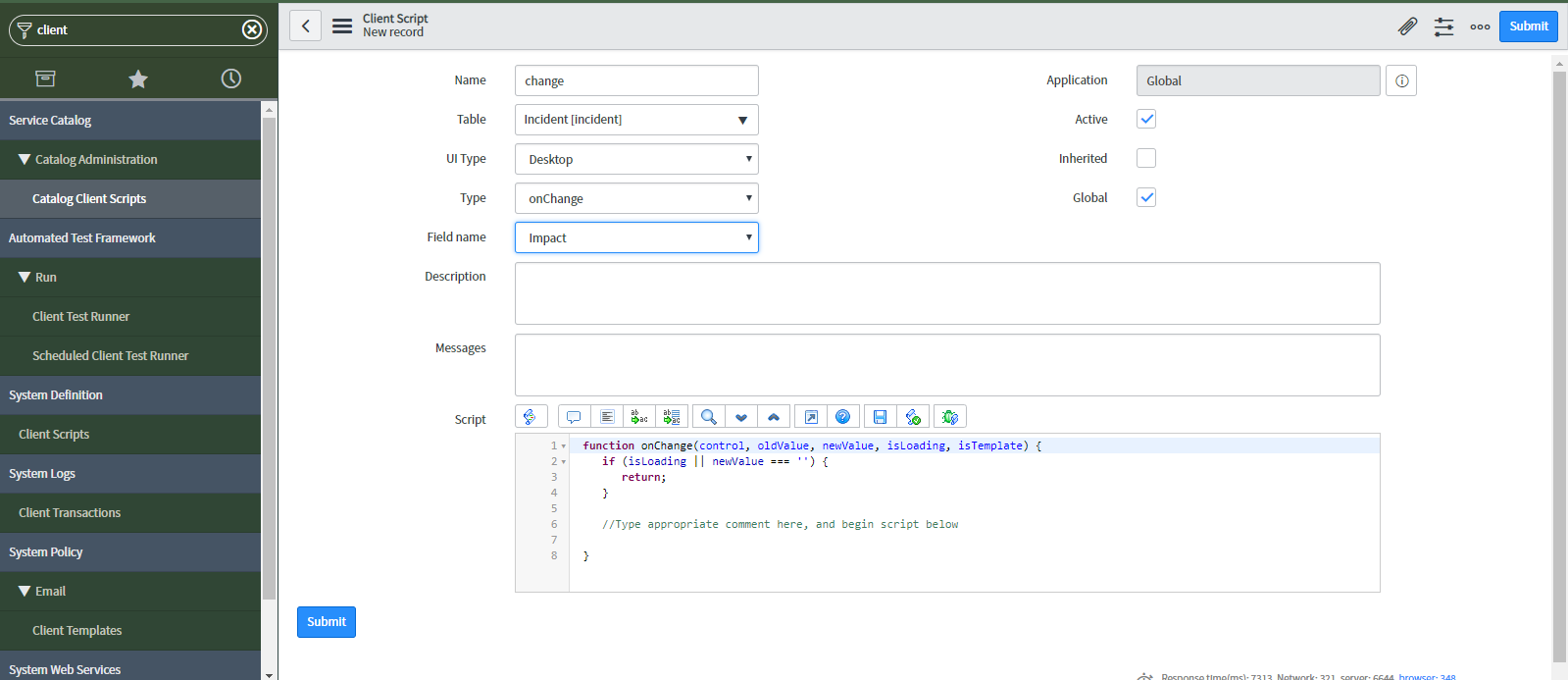Click the Name input field

click(636, 80)
